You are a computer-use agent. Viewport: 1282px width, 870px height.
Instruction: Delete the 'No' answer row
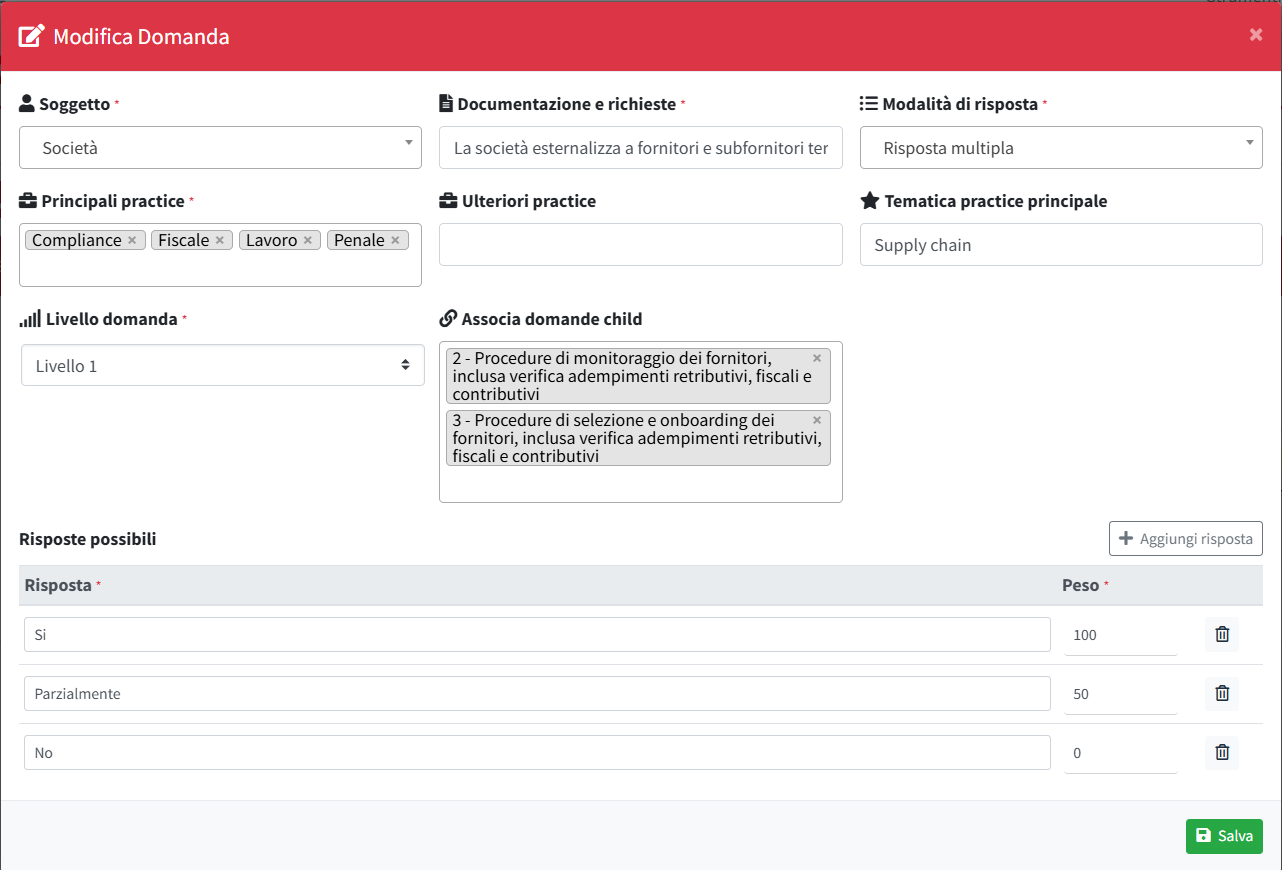pos(1221,752)
